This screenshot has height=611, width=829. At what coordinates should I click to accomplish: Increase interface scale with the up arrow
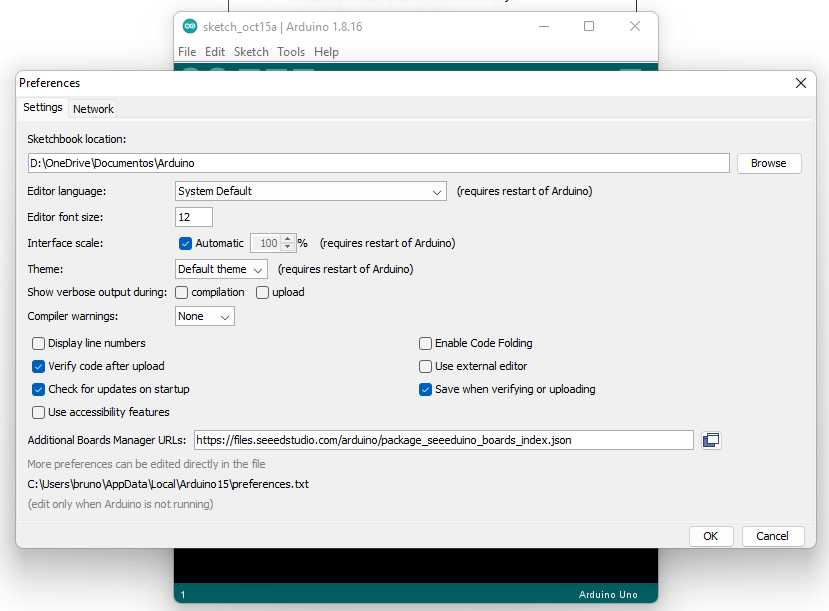click(x=289, y=239)
